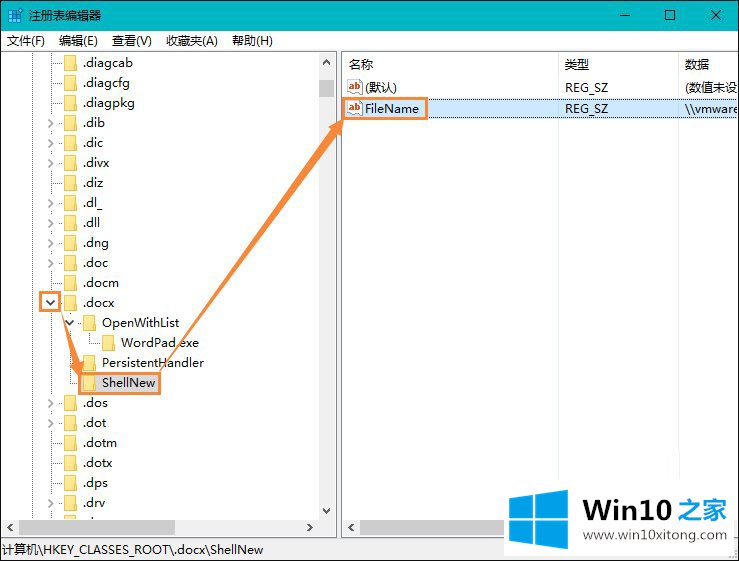Click the .docx folder icon

point(71,303)
